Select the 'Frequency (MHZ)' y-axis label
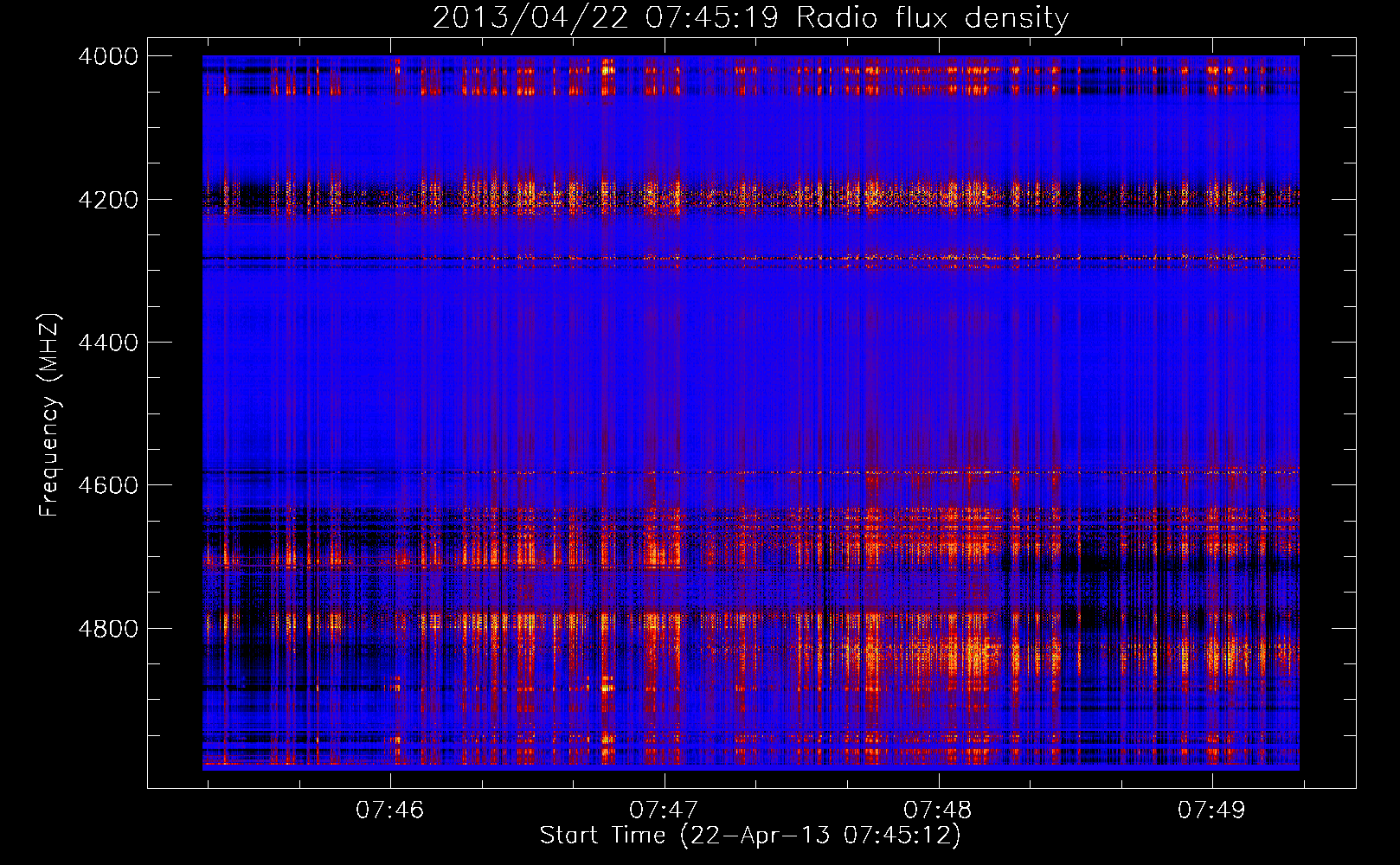Image resolution: width=1400 pixels, height=865 pixels. [50, 415]
